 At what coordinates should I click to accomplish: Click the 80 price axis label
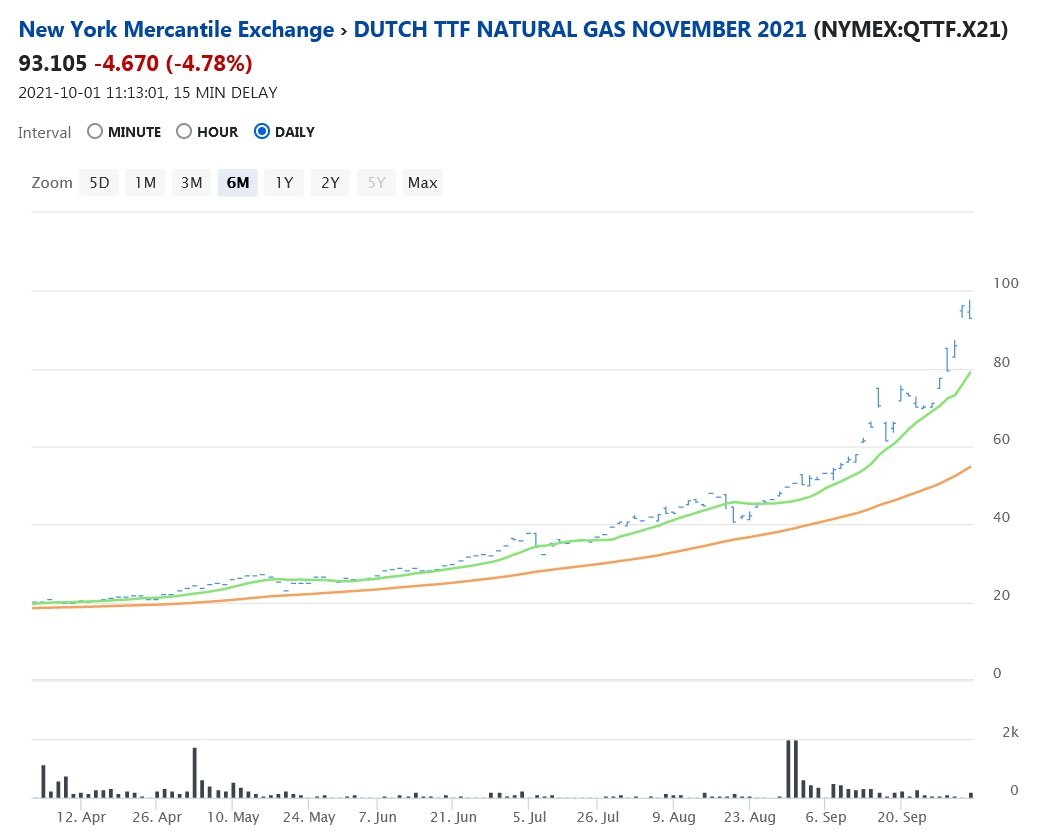pos(1002,362)
